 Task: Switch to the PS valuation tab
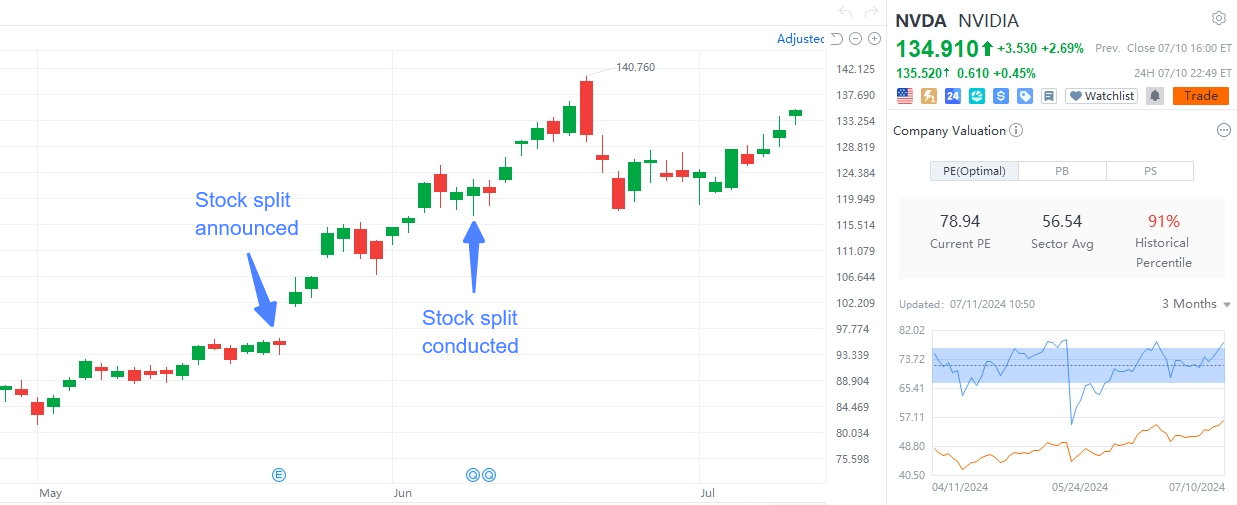coord(1150,171)
